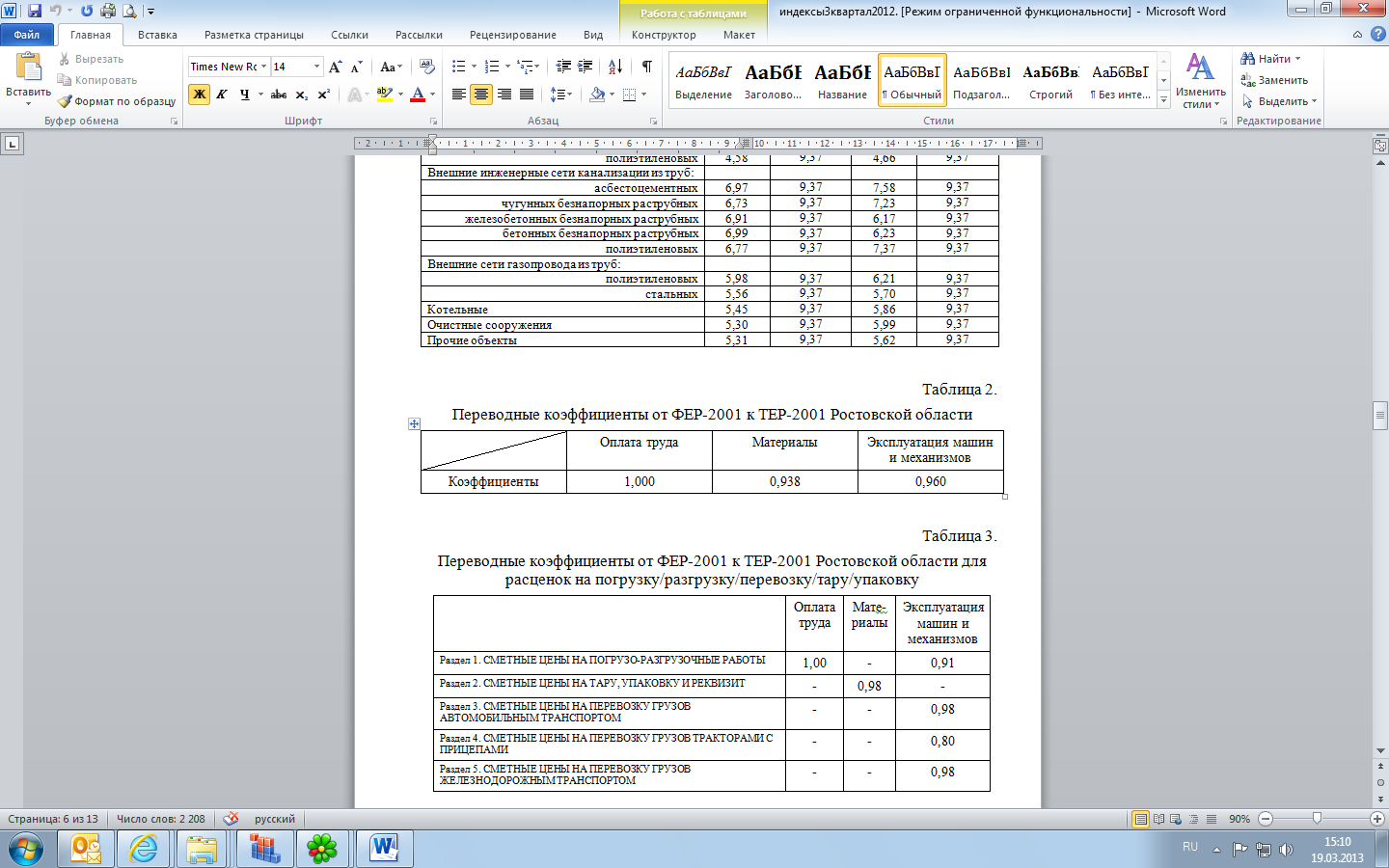1389x868 pixels.
Task: Apply justified text alignment
Action: 527,95
